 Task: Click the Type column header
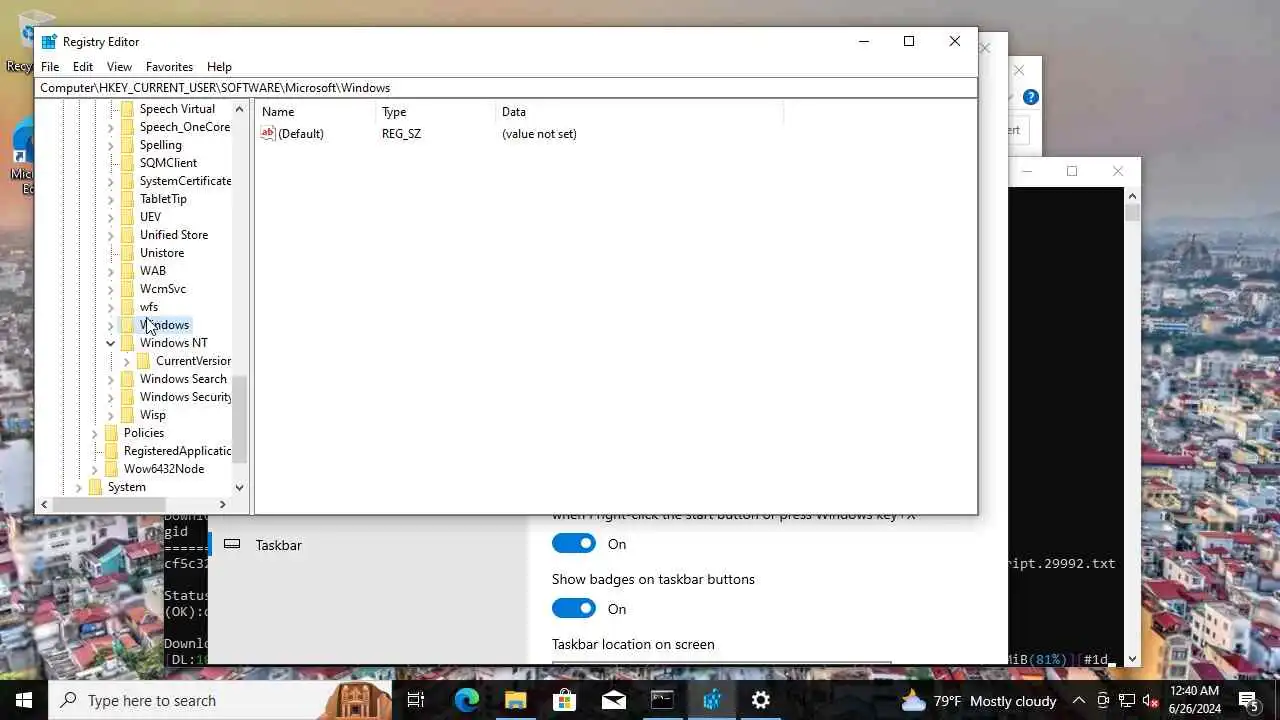click(x=436, y=112)
